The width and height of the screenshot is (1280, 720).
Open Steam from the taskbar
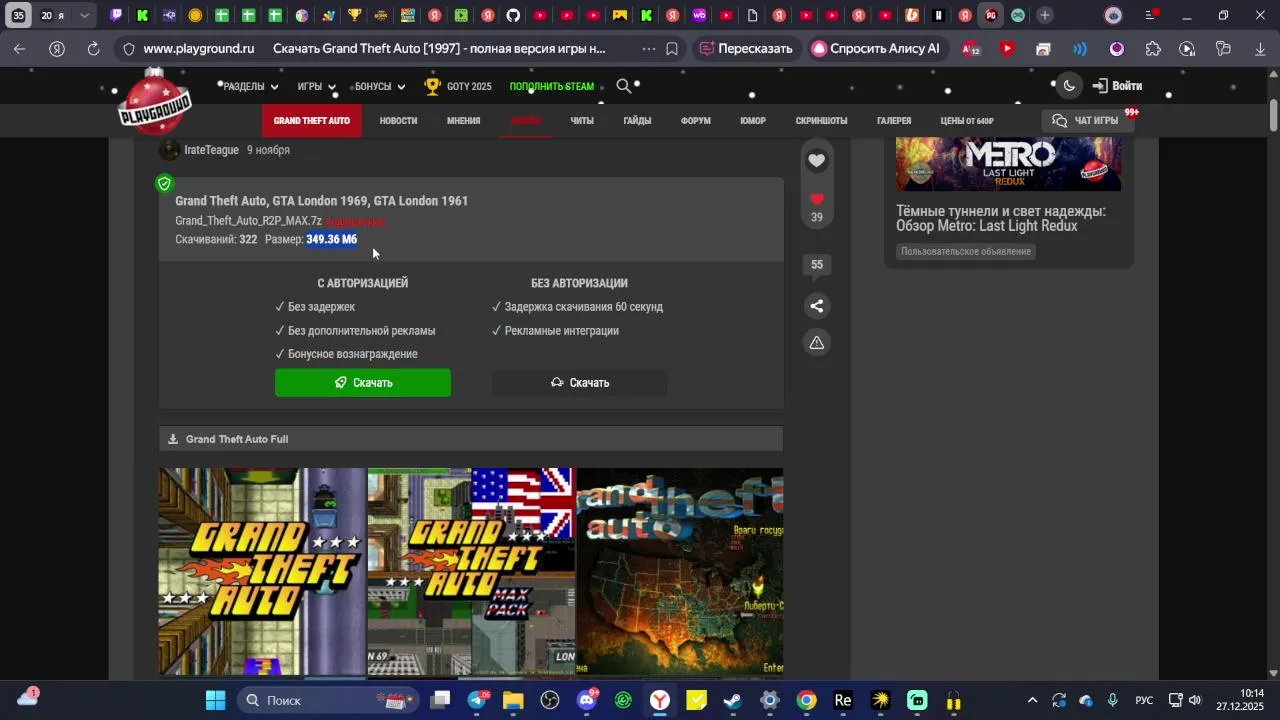(x=733, y=700)
